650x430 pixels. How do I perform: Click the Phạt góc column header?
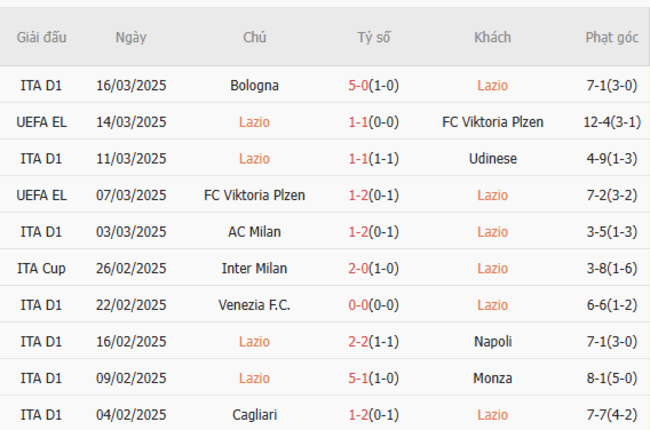(612, 37)
